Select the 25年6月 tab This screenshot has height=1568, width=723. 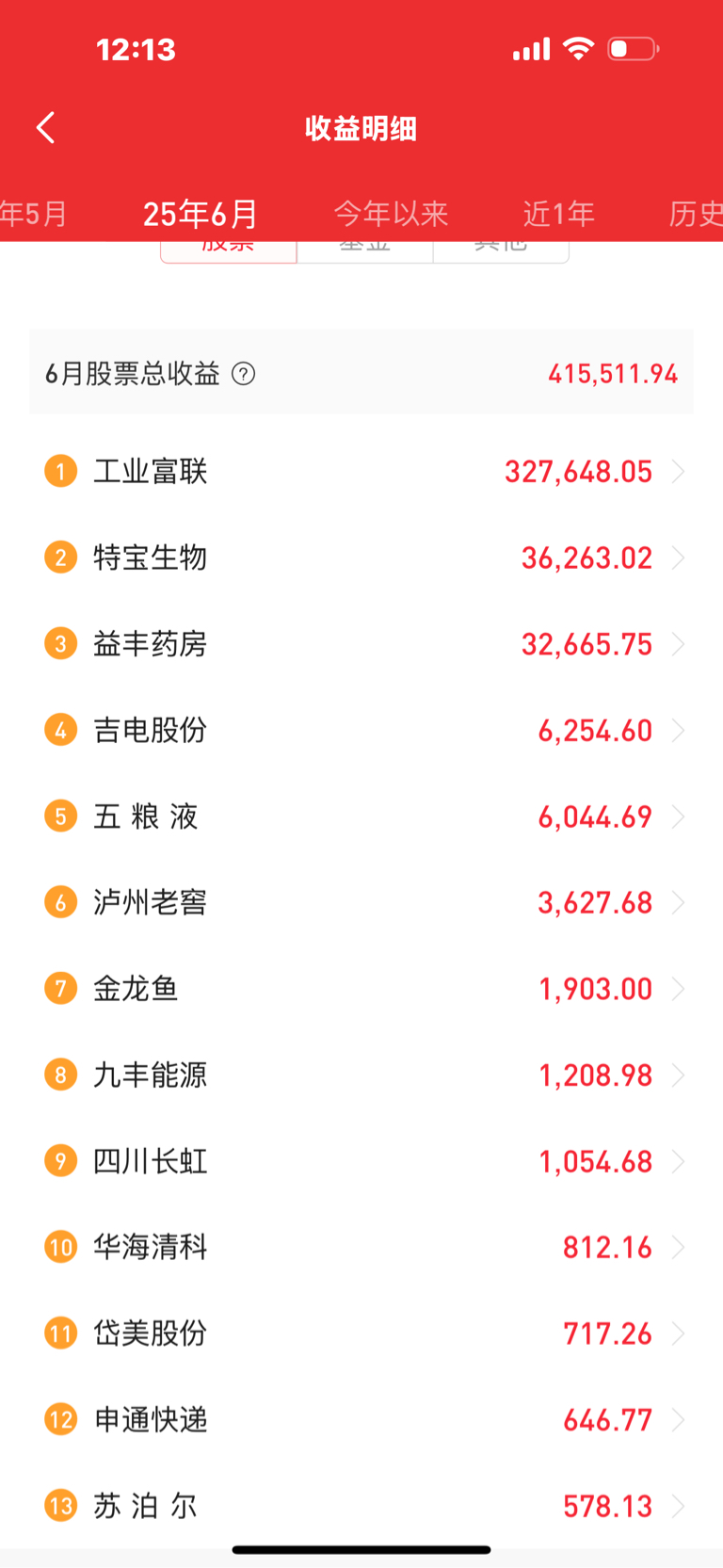tap(201, 214)
